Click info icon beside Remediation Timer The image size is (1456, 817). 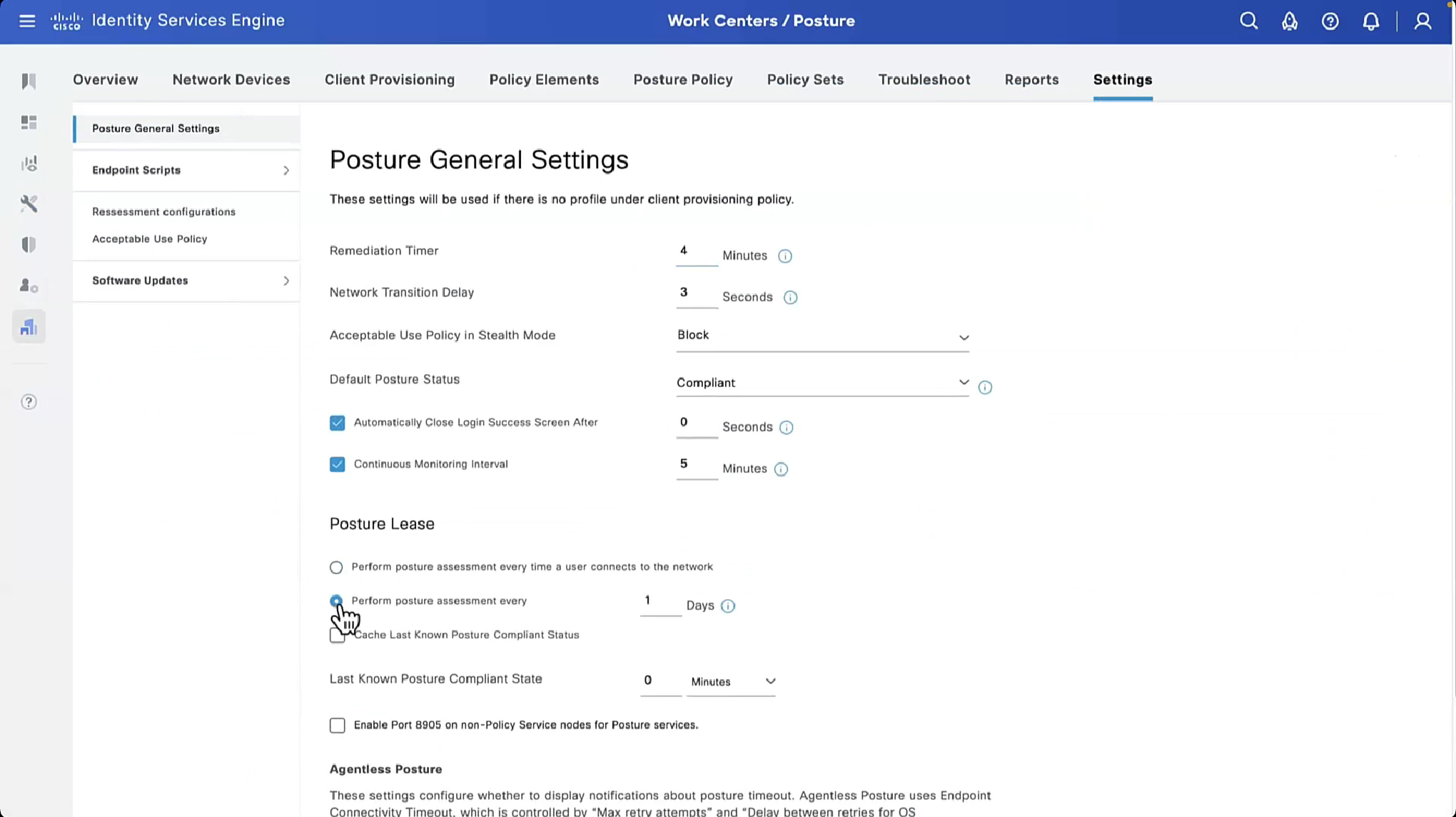coord(784,256)
